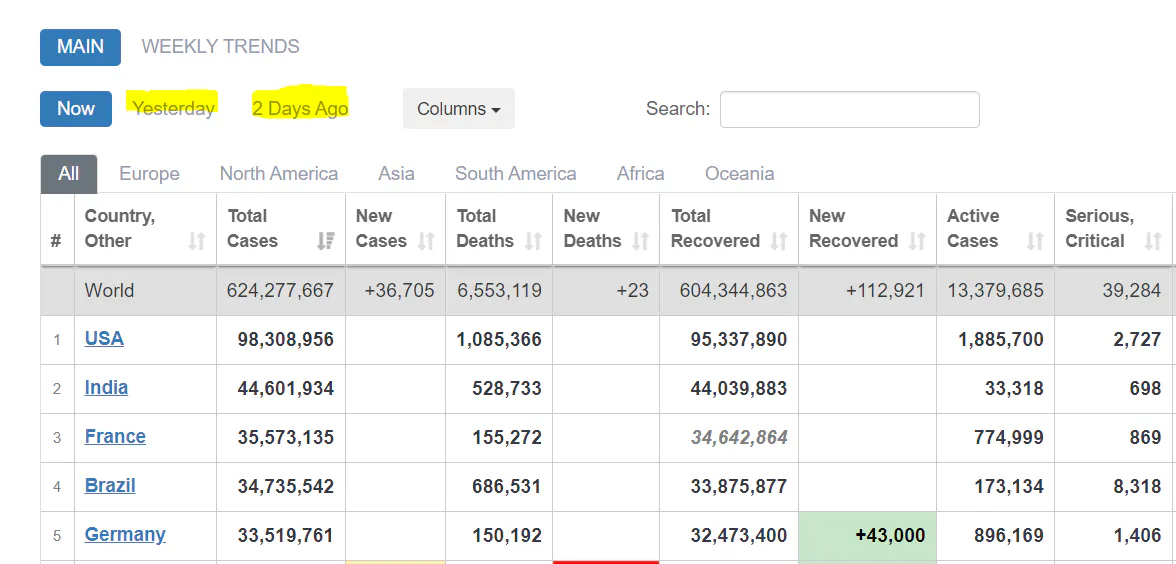Click in the Search input field
This screenshot has height=564, width=1176.
[849, 110]
